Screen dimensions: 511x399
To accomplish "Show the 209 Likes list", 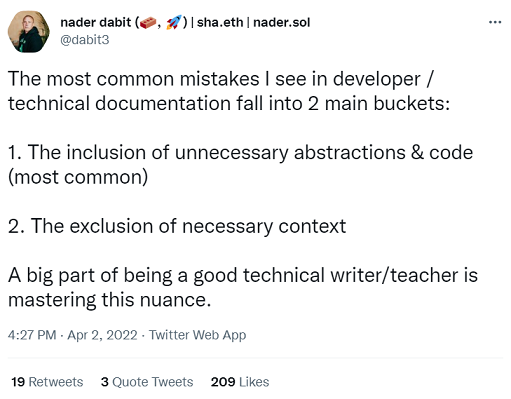I will pyautogui.click(x=240, y=382).
